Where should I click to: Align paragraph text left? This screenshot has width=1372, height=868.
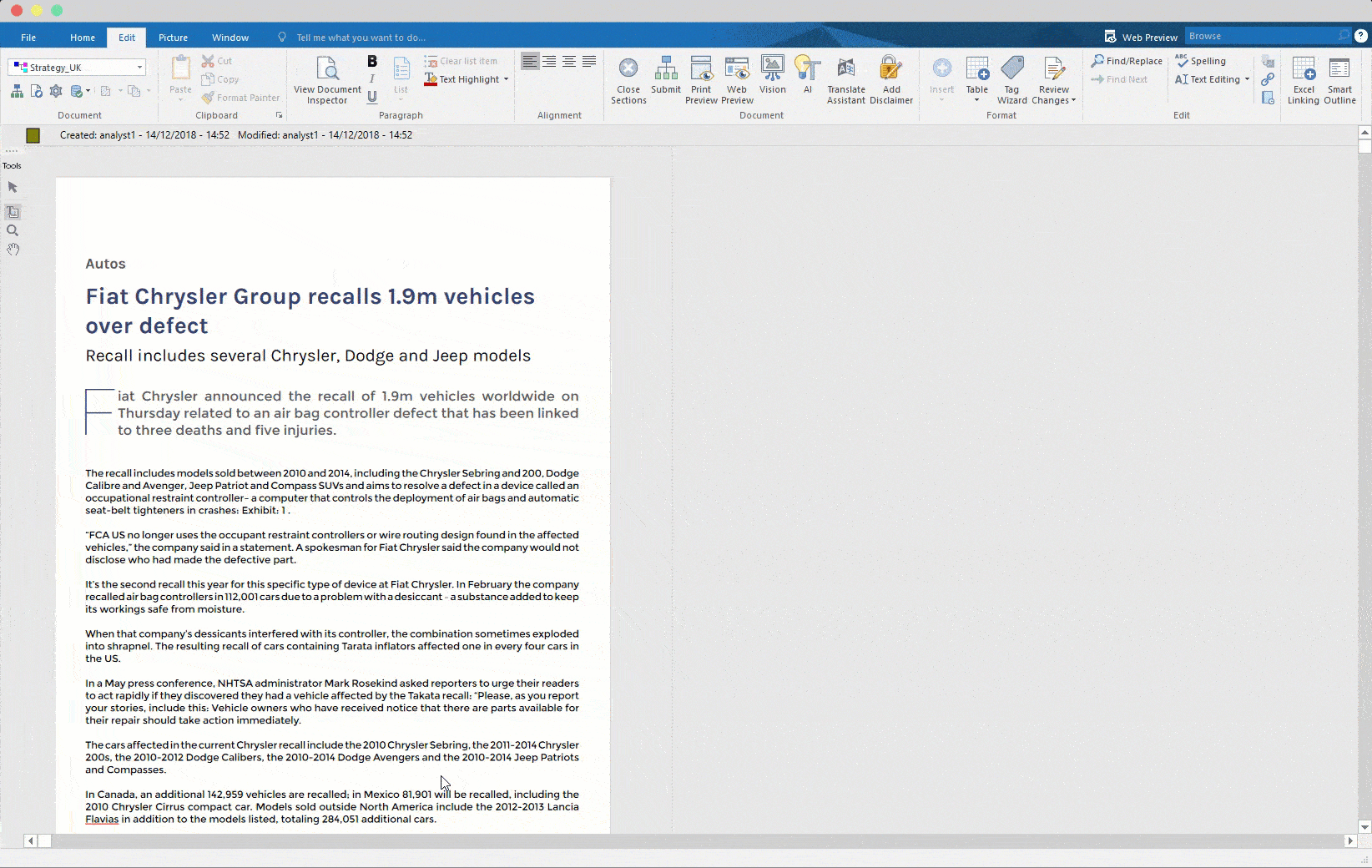click(x=529, y=61)
